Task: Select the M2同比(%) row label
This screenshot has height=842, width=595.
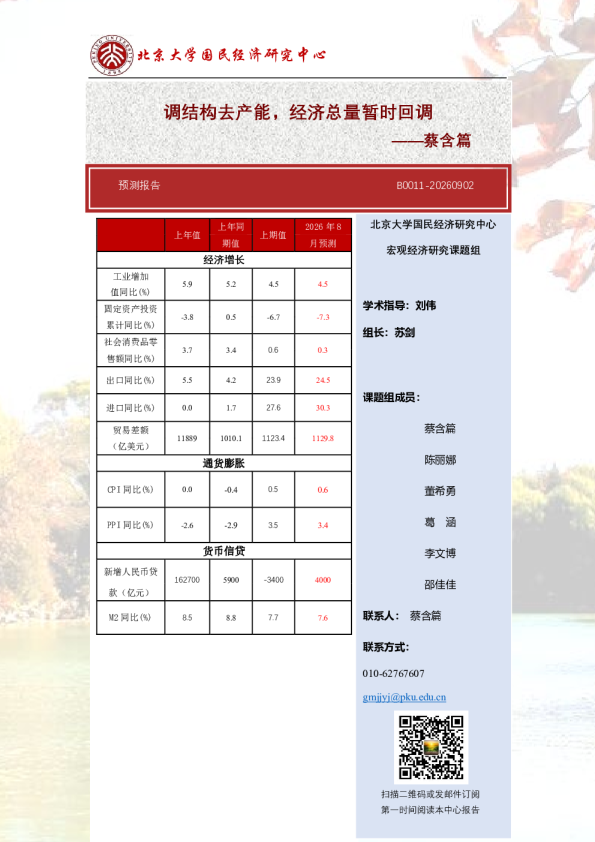Action: [x=130, y=618]
